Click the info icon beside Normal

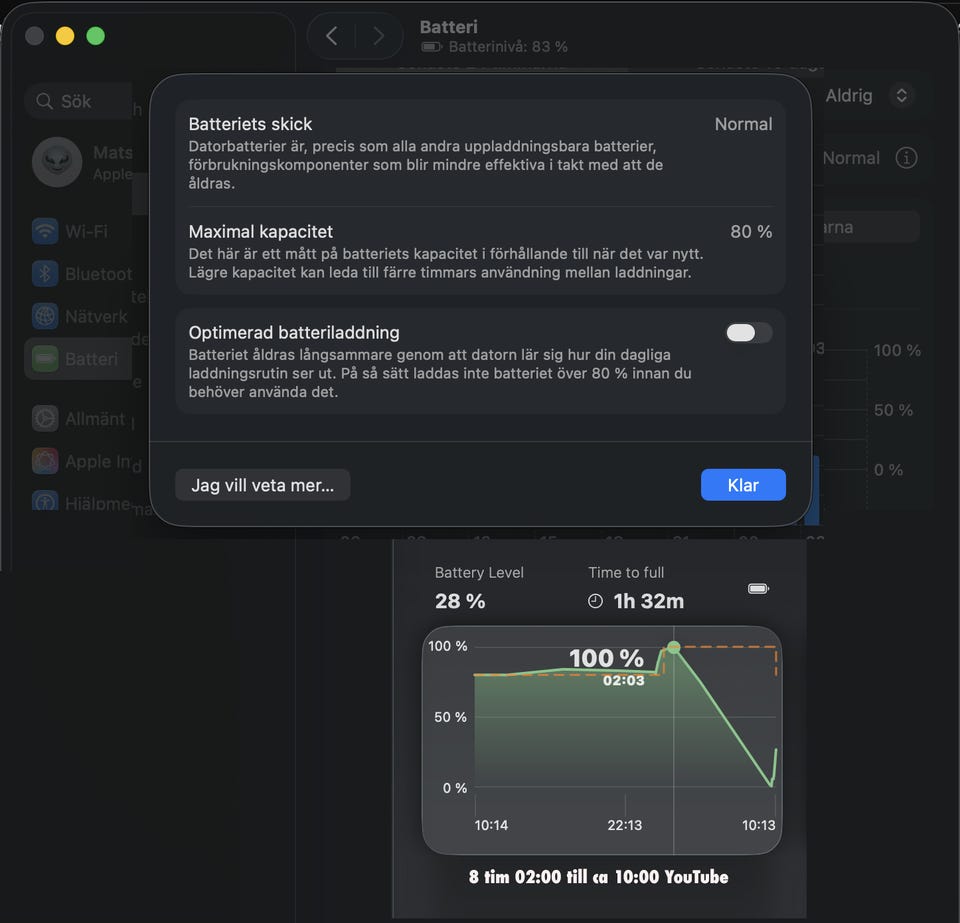[x=906, y=158]
